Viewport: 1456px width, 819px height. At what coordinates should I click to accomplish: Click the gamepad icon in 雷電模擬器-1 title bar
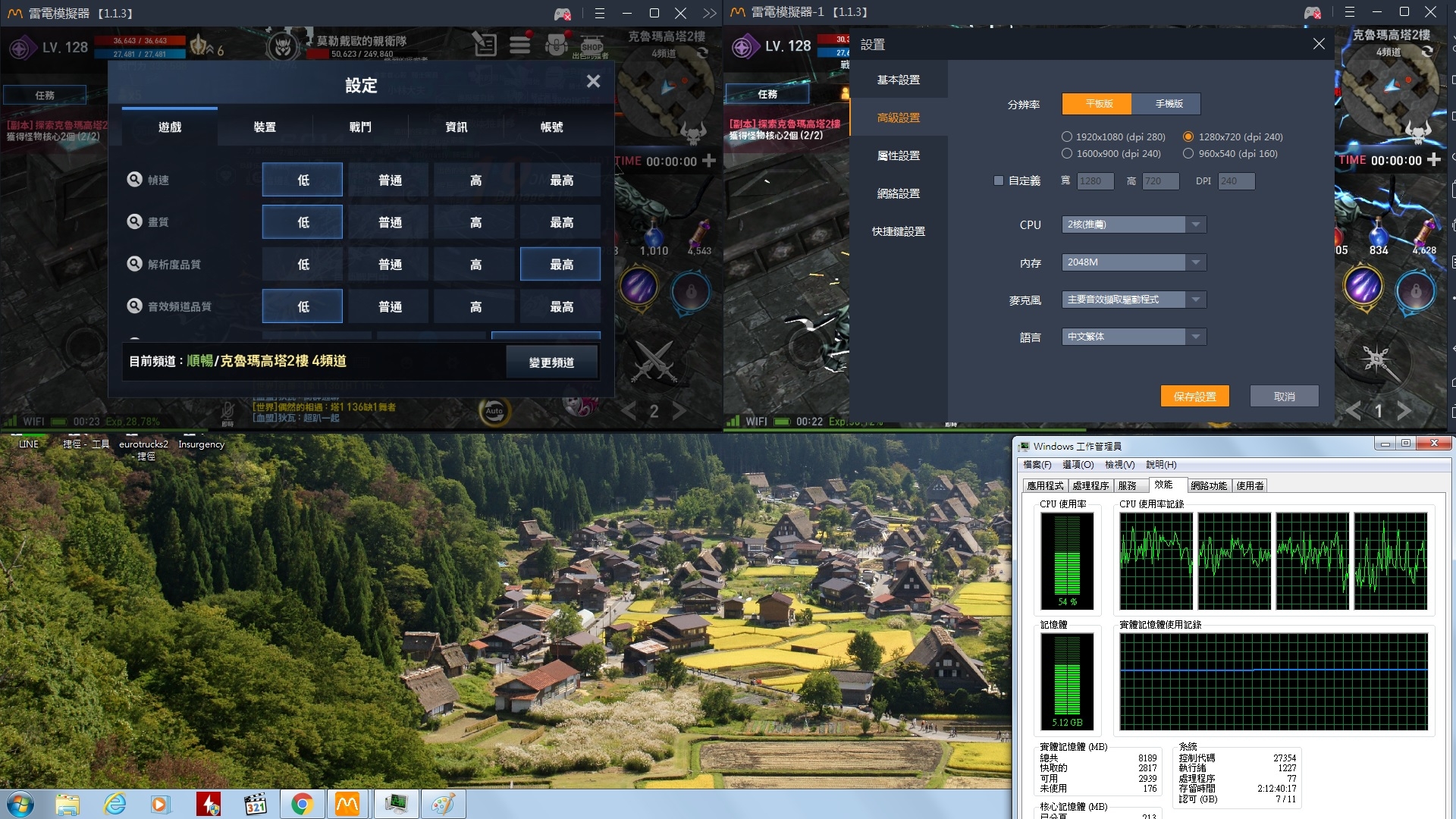click(1313, 12)
